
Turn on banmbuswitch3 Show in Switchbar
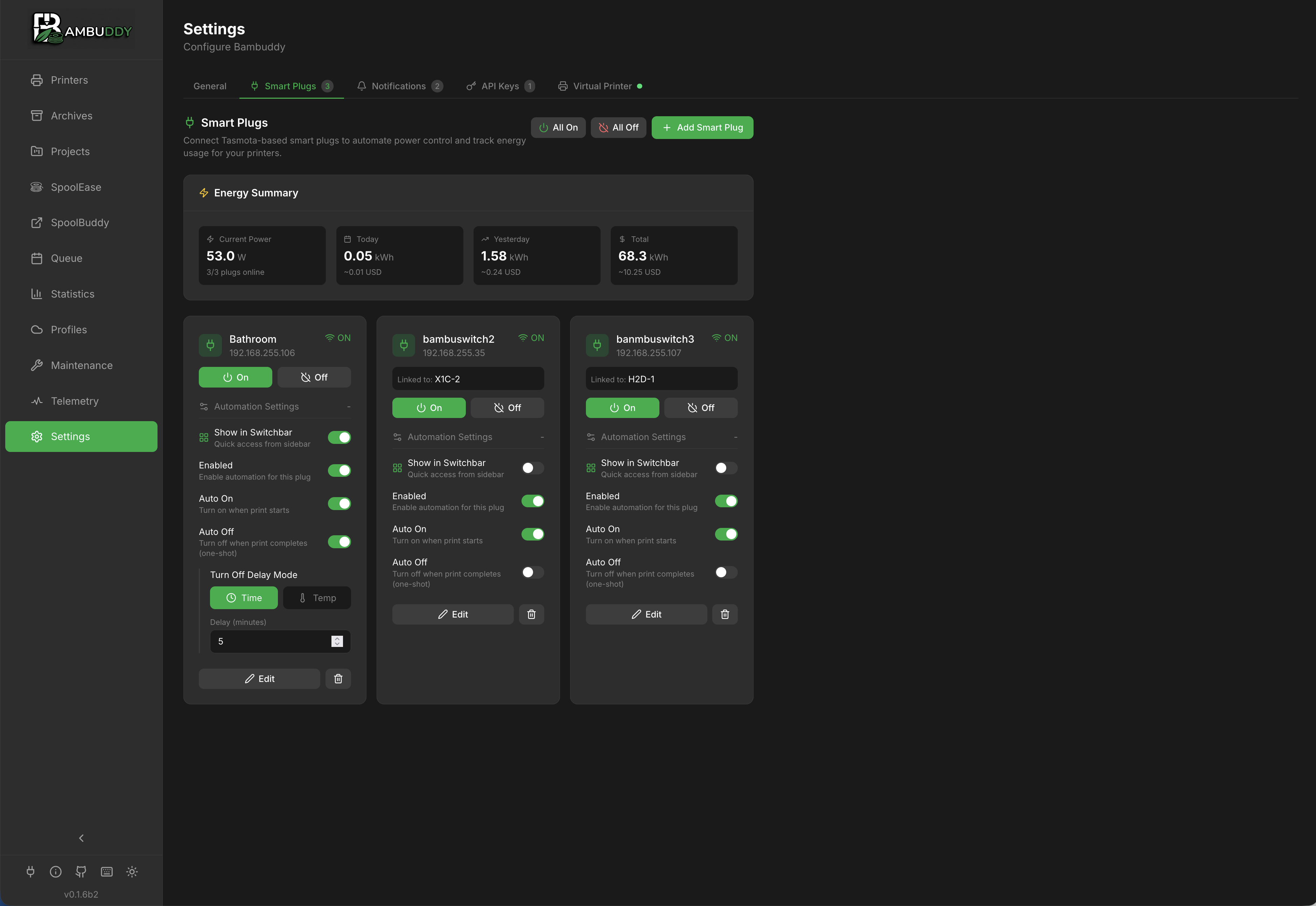[x=726, y=468]
